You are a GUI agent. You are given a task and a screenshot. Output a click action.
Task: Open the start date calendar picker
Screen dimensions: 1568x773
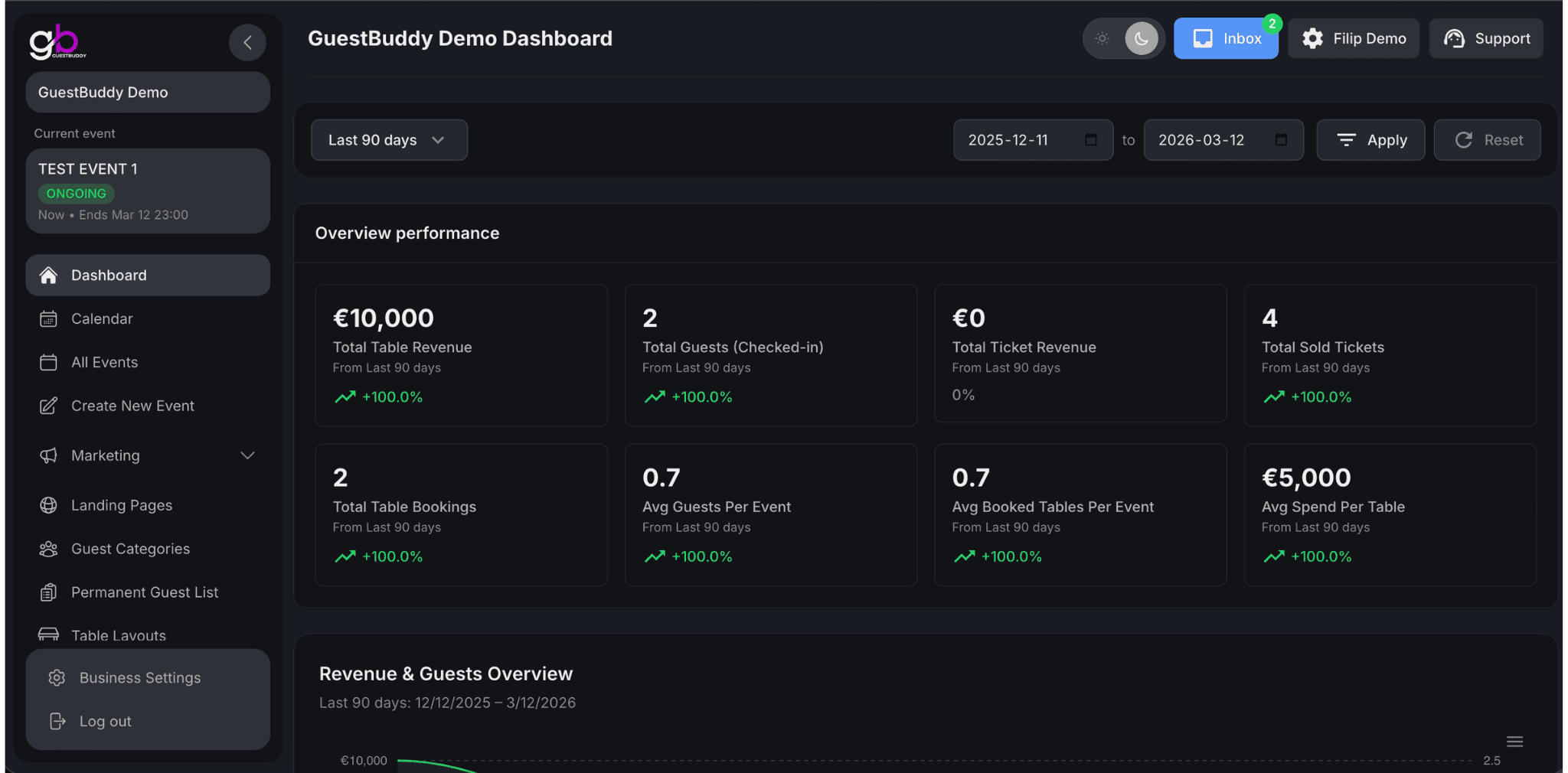[1090, 139]
